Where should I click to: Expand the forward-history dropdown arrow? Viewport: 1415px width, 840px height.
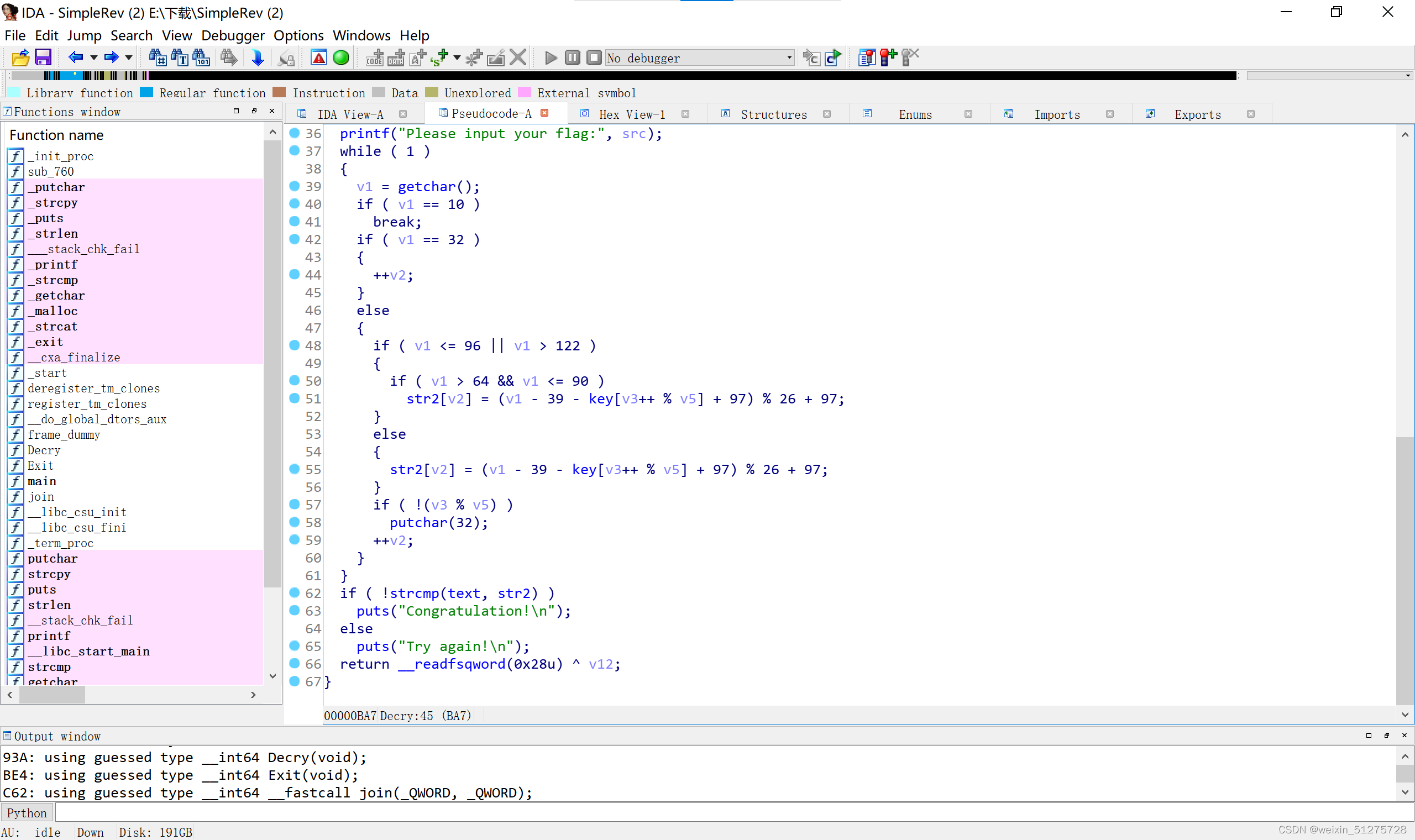129,57
